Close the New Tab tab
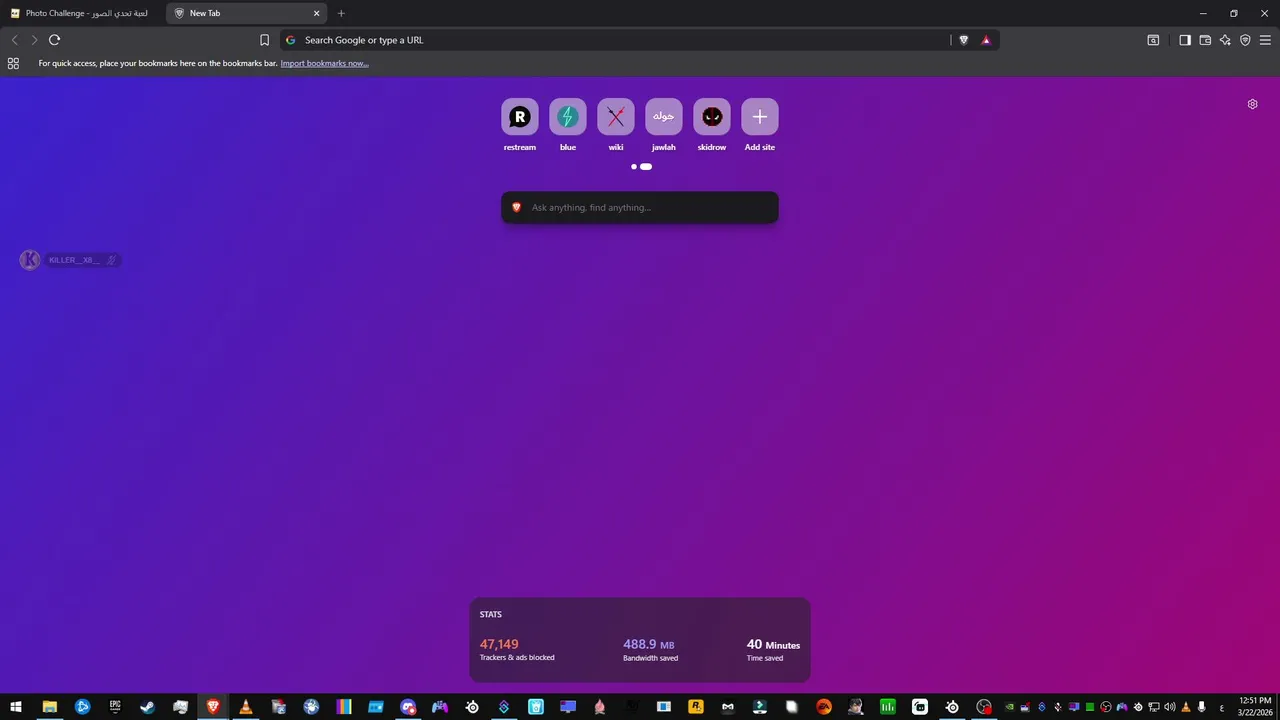Screen dimensions: 1280x720 317,13
